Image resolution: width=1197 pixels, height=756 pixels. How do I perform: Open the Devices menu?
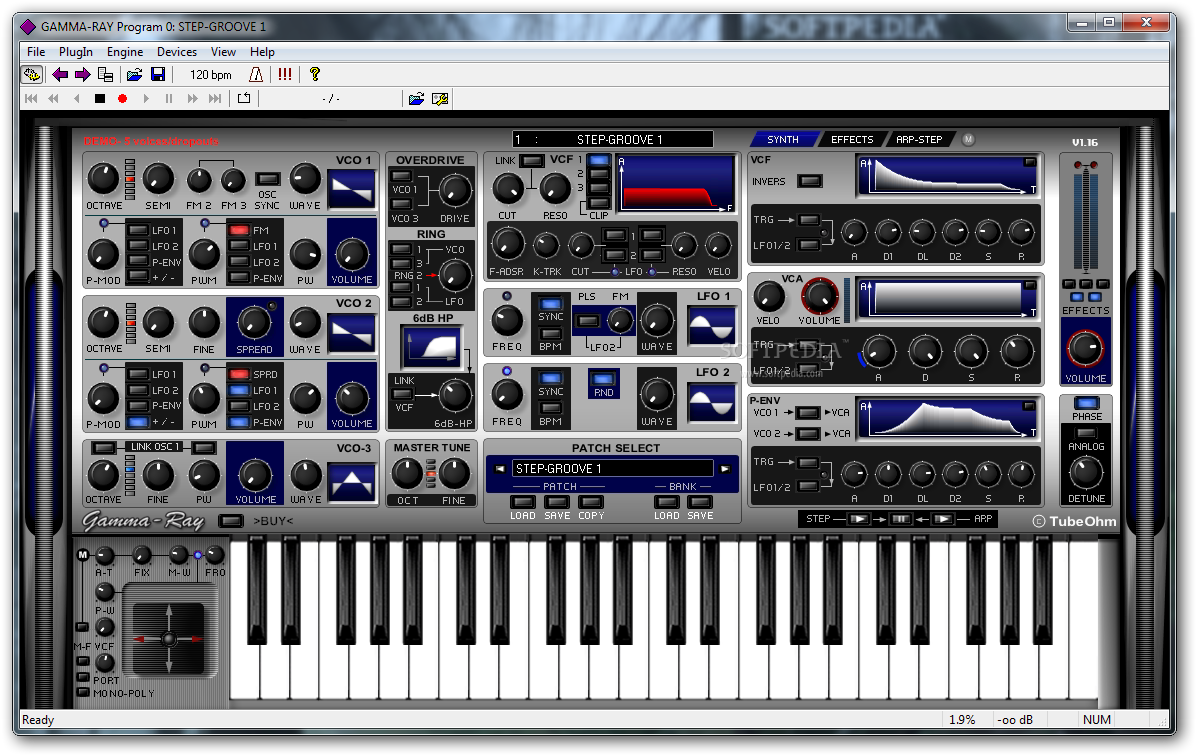[176, 52]
